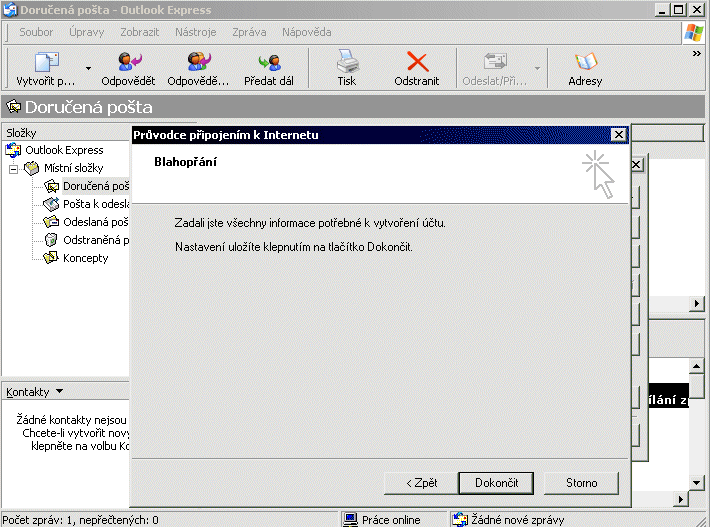Open the Zpráva menu

(249, 32)
